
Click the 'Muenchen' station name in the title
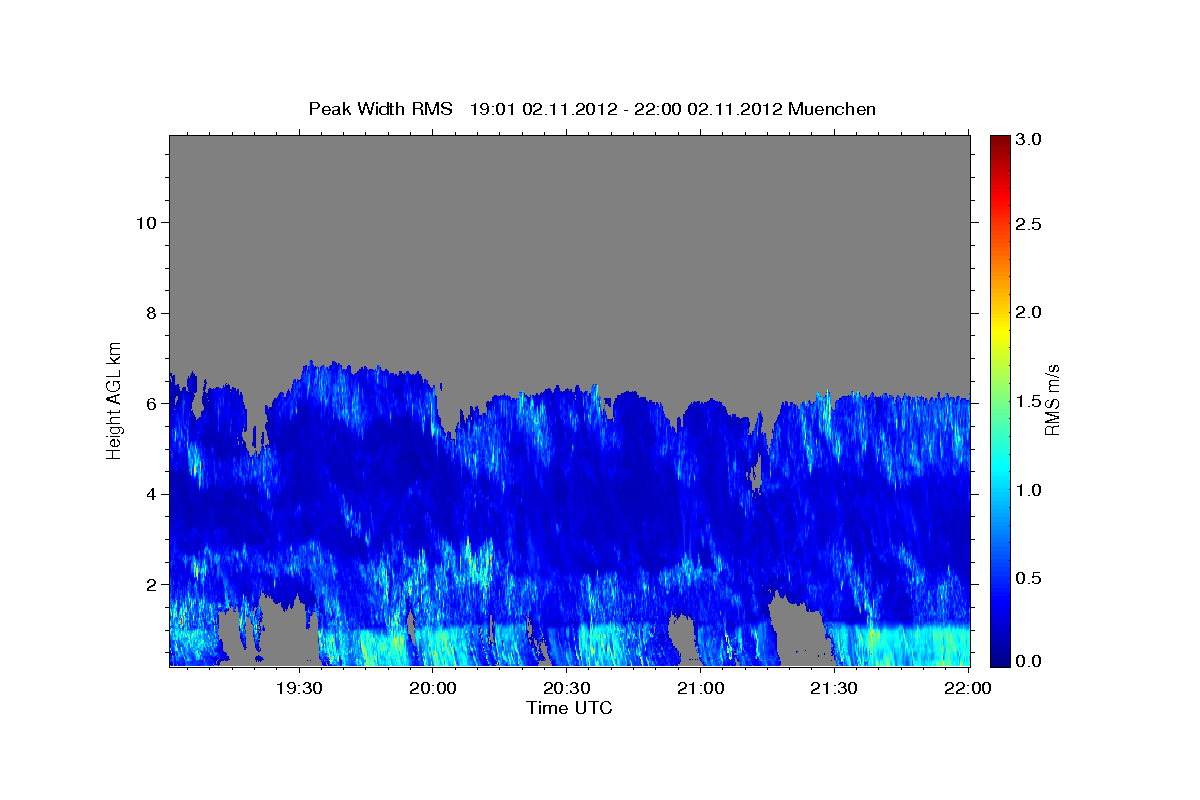pos(832,109)
